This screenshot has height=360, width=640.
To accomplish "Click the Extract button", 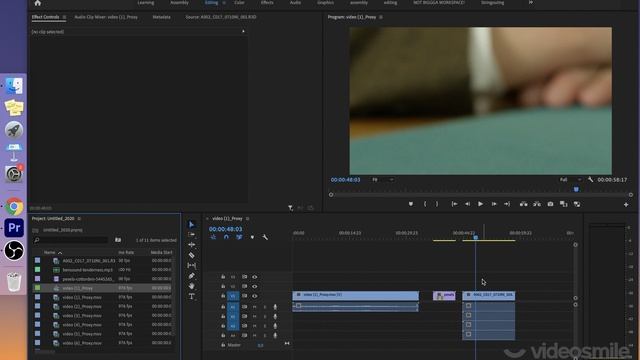I will pos(537,204).
